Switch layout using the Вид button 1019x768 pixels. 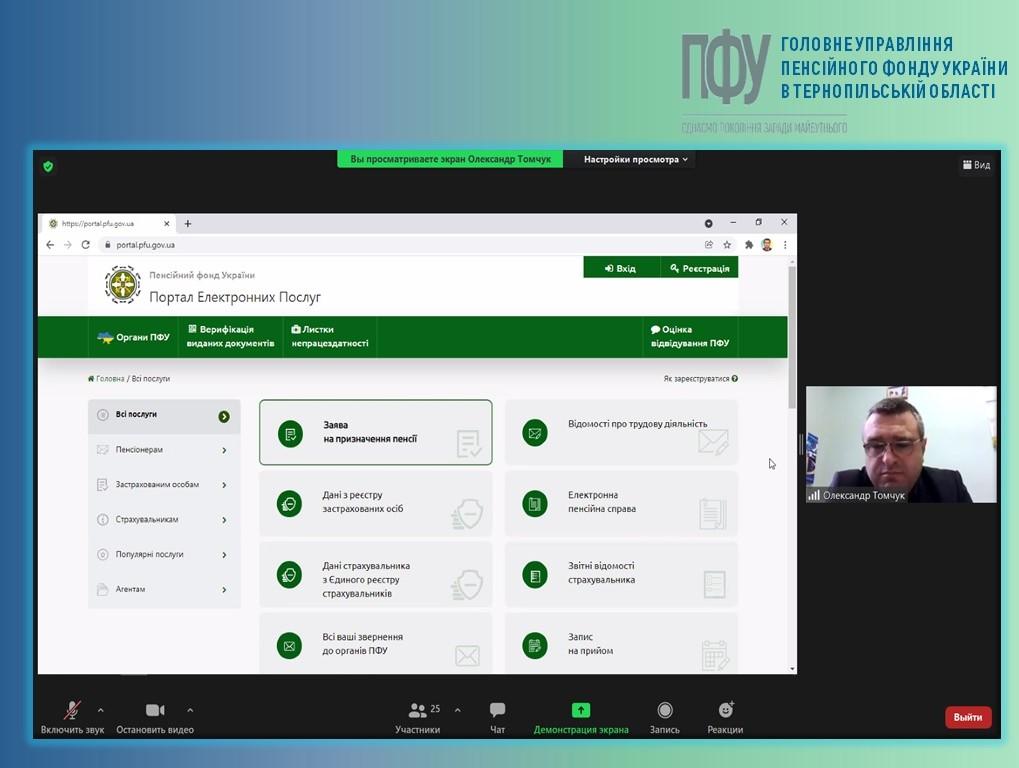(x=976, y=165)
